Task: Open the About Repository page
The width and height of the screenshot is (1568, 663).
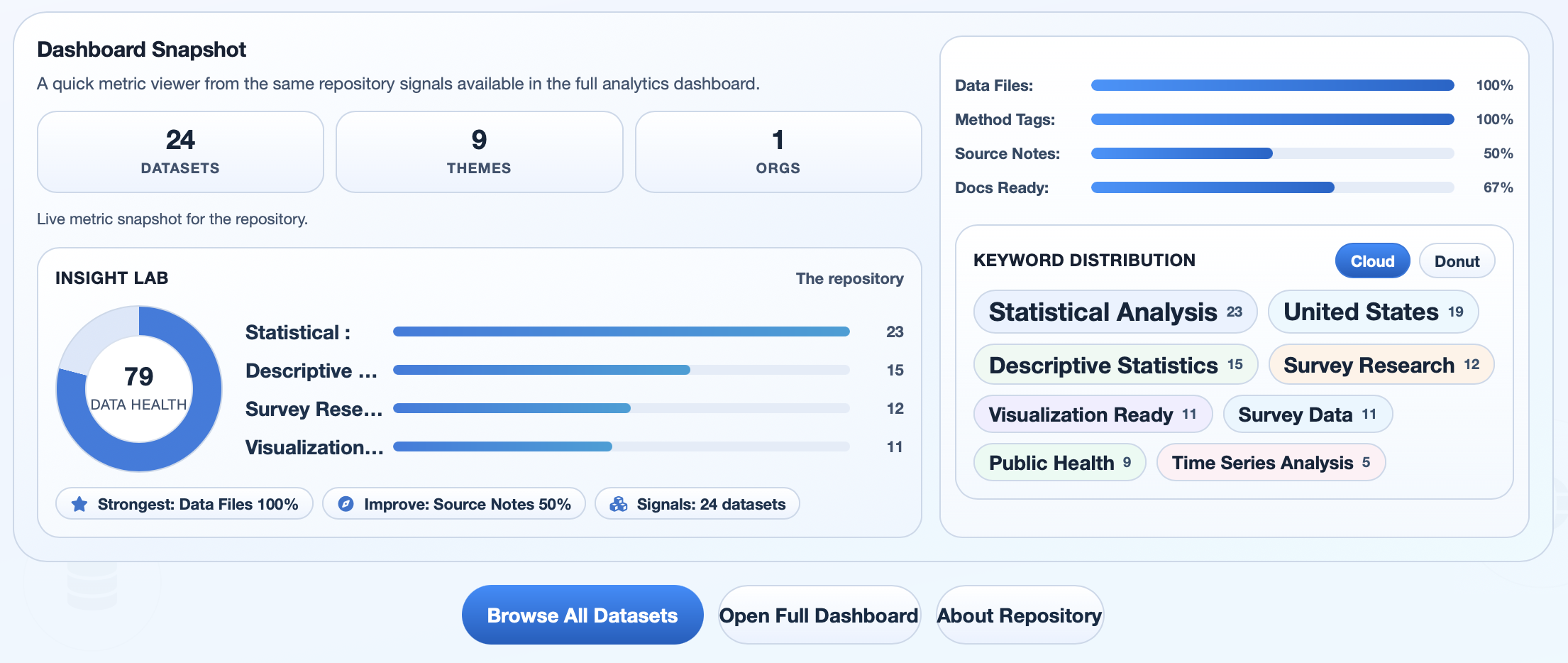Action: coord(1019,615)
